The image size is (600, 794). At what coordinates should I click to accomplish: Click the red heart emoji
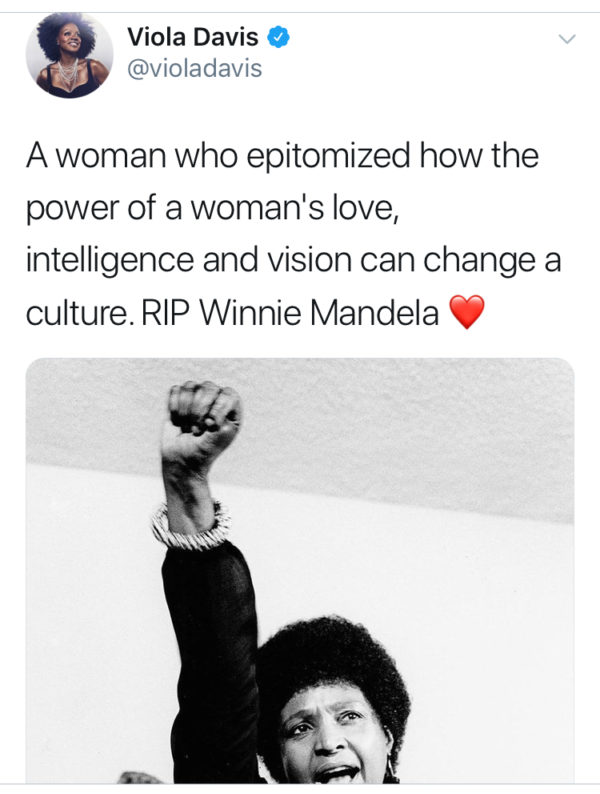point(467,314)
